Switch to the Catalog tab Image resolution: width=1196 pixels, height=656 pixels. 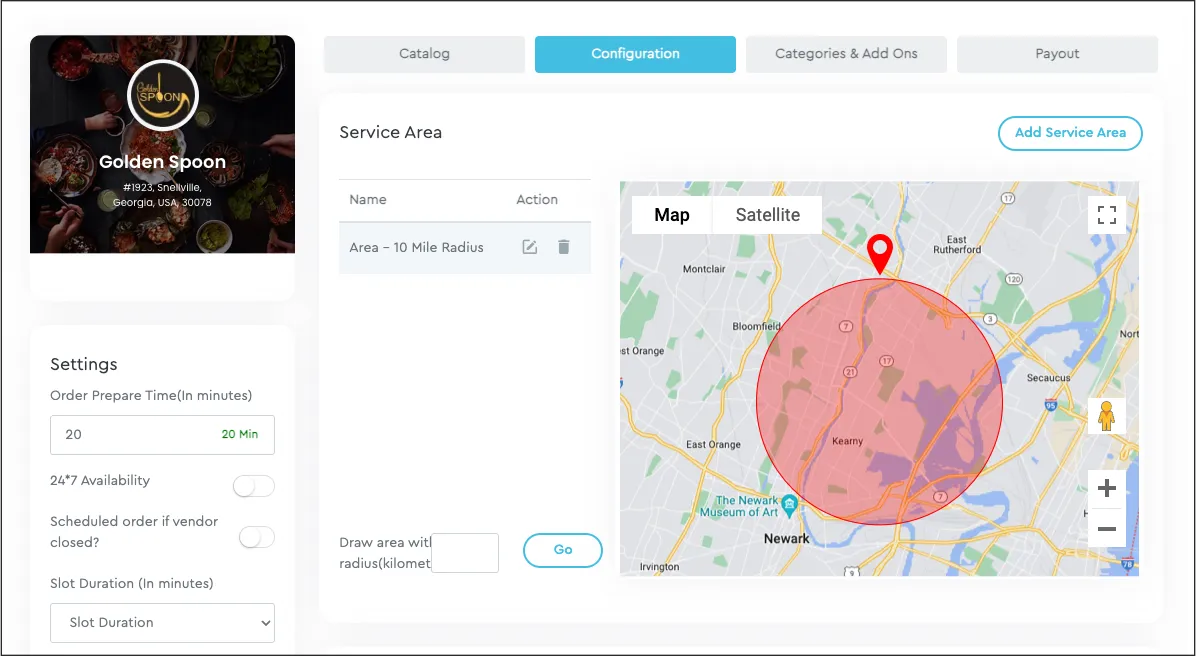click(424, 54)
